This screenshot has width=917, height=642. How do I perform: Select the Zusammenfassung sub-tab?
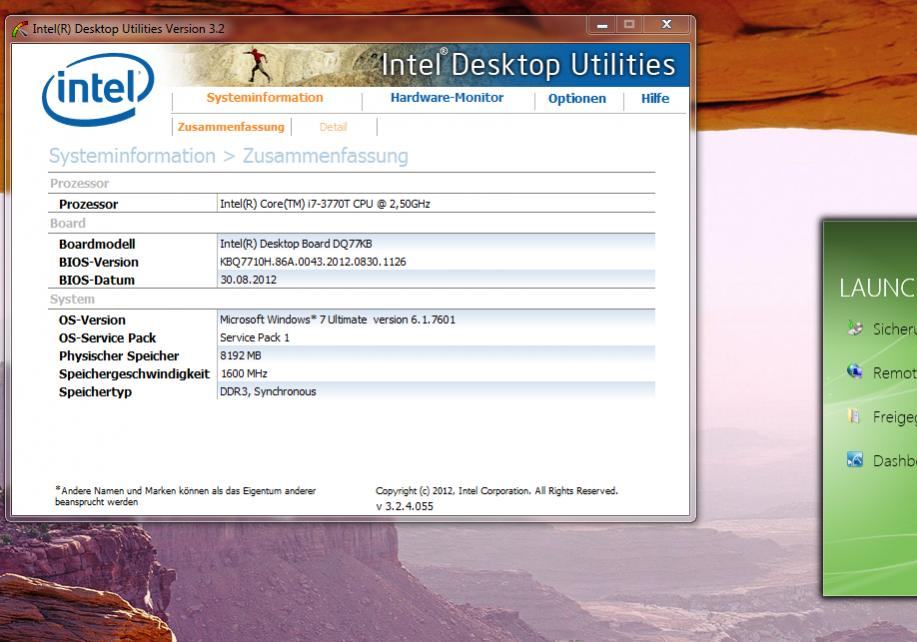[x=231, y=127]
